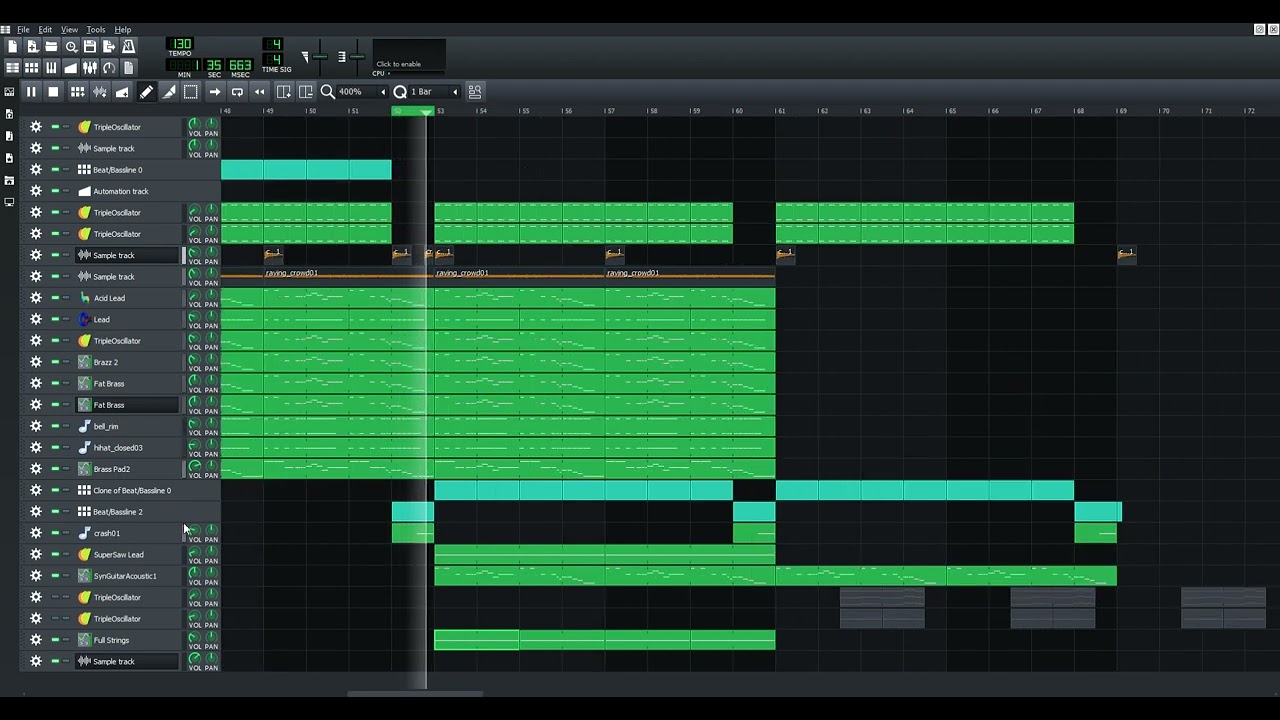1280x720 pixels.
Task: Mute the Acid Lead track
Action: click(55, 298)
